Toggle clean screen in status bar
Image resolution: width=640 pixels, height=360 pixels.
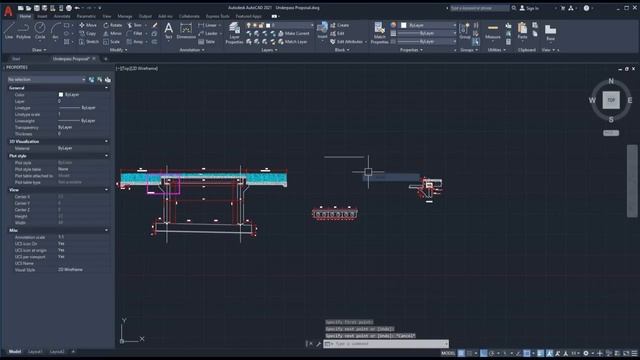point(626,353)
